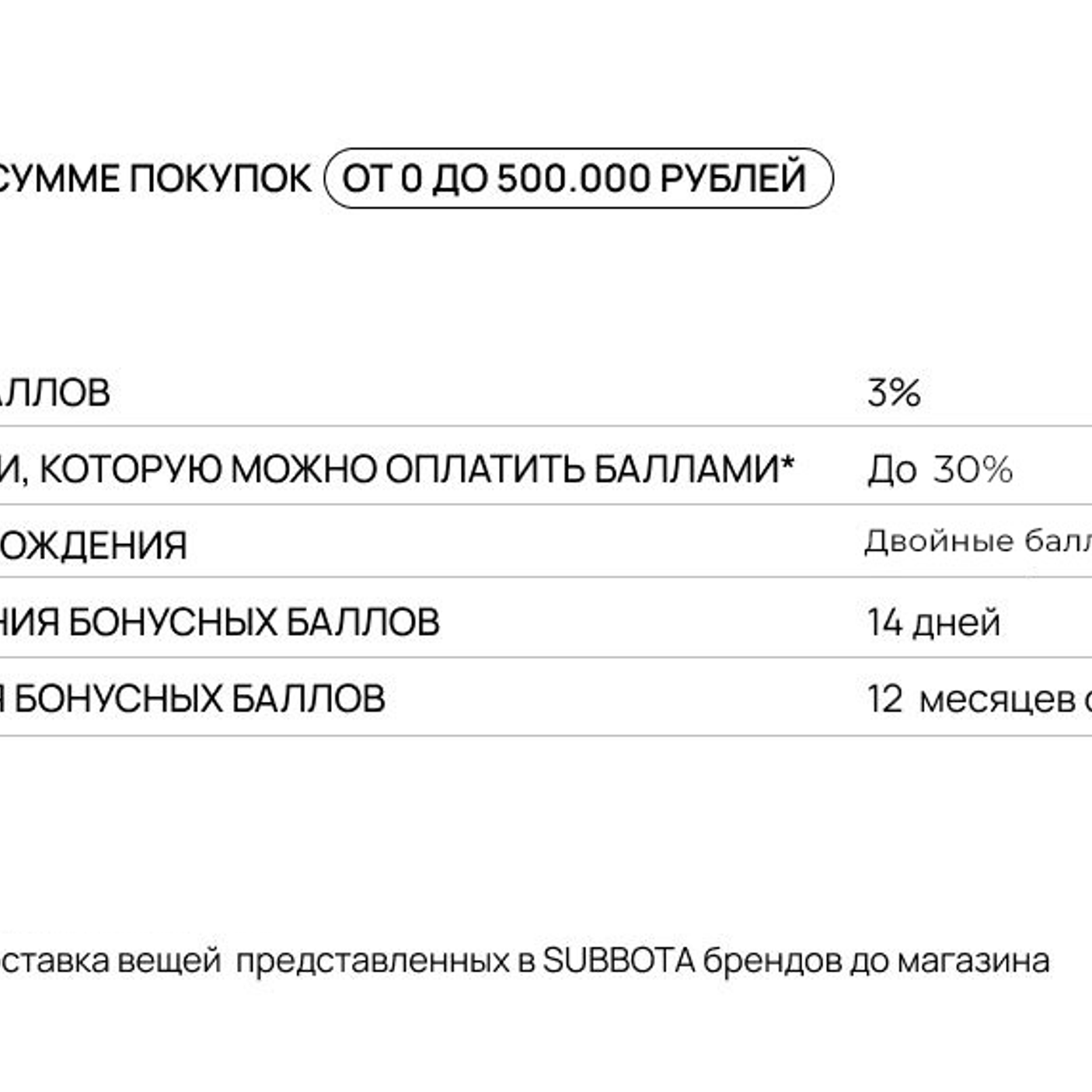Click the SUBBOTA brand name in footnote

pyautogui.click(x=618, y=961)
